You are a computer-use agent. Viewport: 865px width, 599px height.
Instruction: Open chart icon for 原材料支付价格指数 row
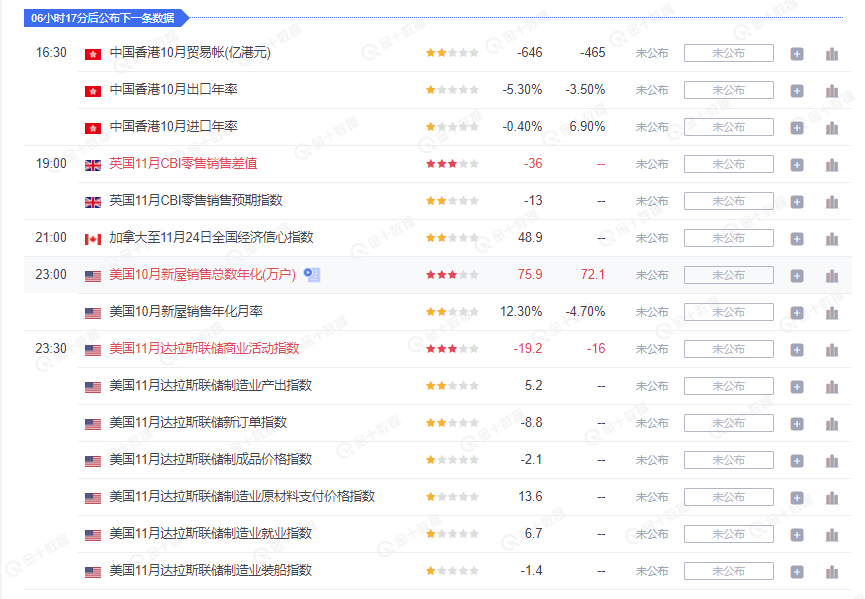click(832, 498)
